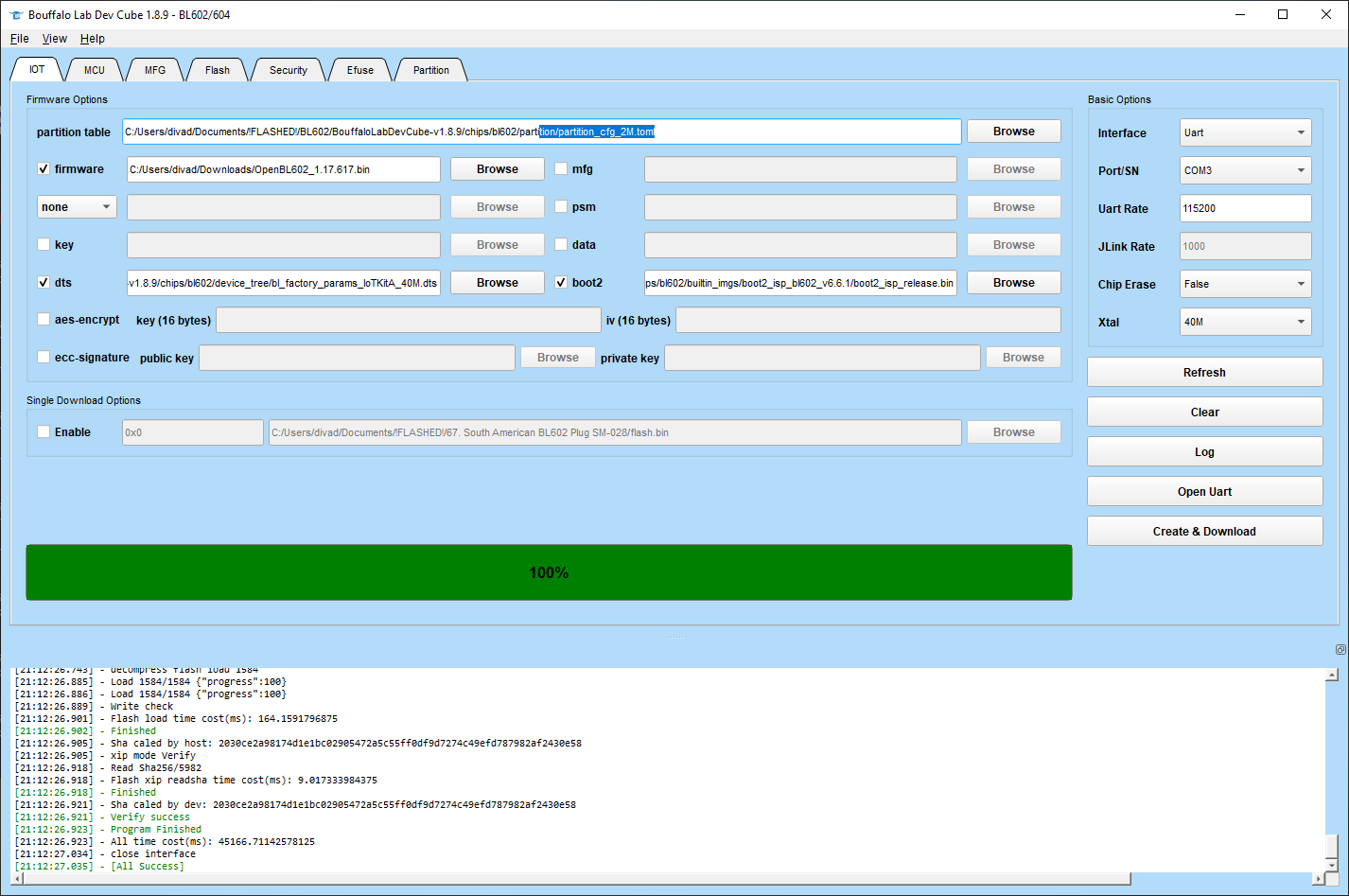Open the 'none' dropdown below firmware

pyautogui.click(x=77, y=207)
